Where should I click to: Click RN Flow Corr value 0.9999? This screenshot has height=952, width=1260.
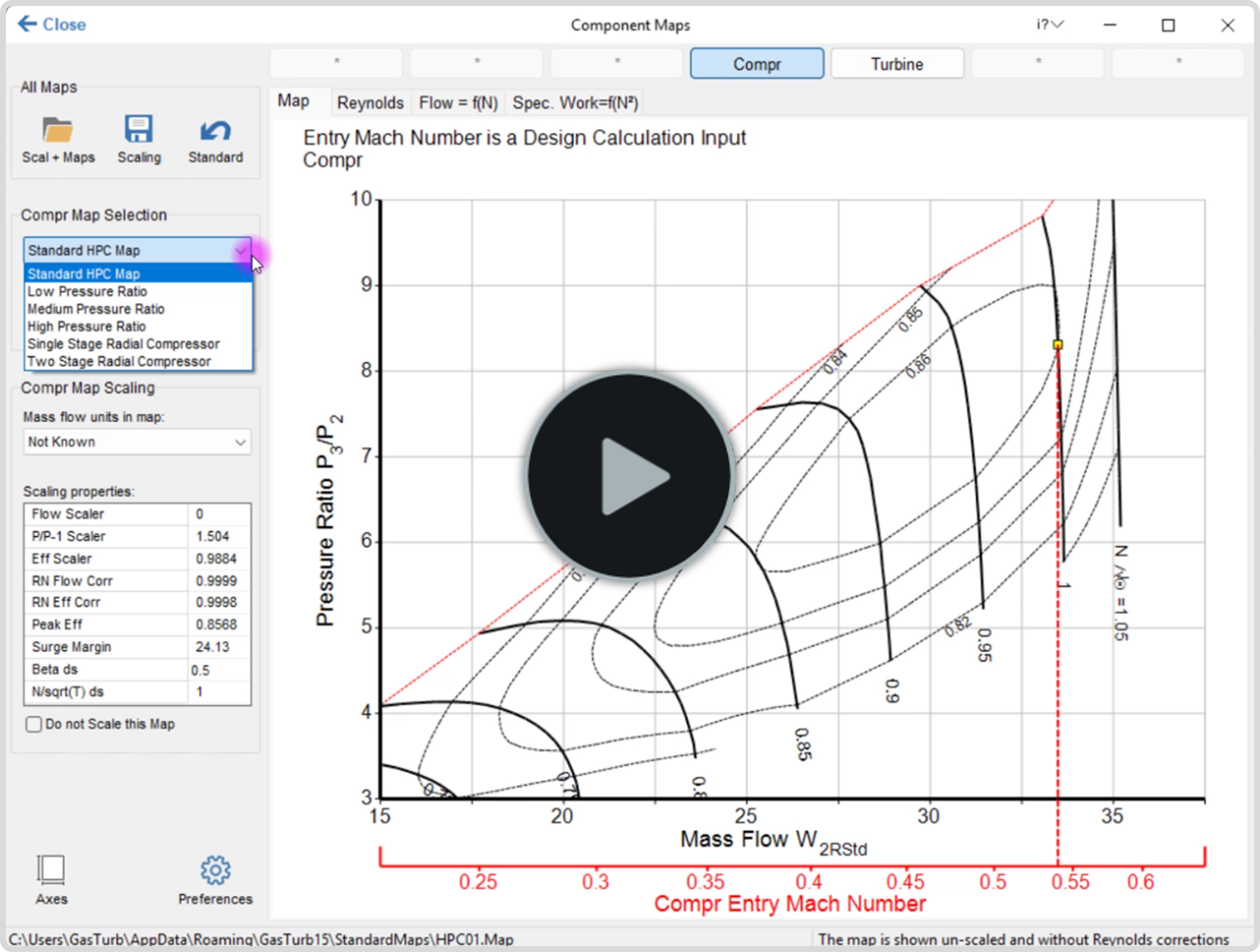[219, 581]
